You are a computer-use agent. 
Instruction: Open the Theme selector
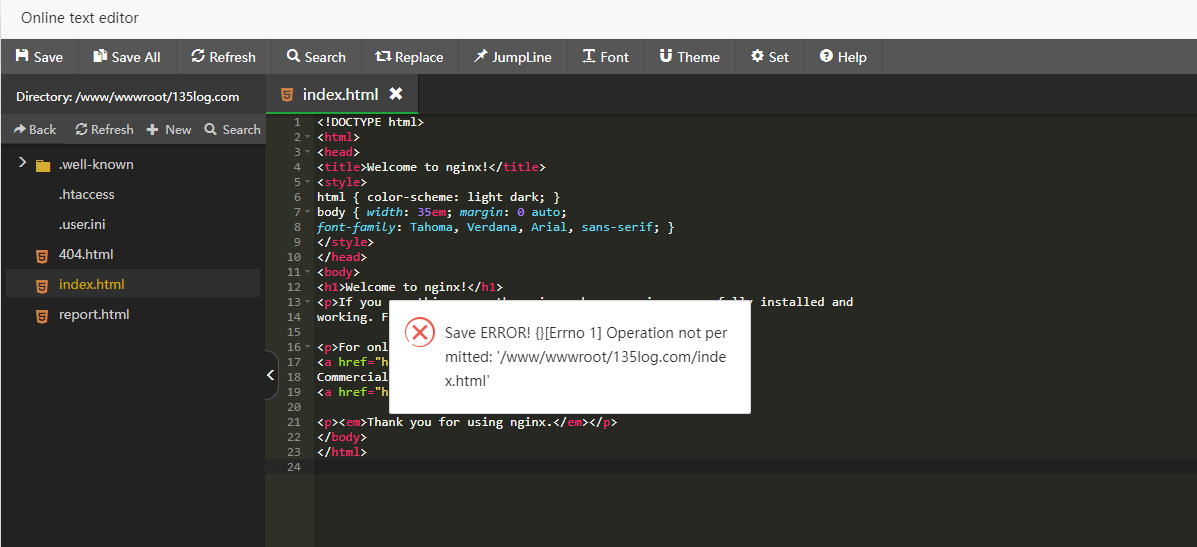point(689,57)
